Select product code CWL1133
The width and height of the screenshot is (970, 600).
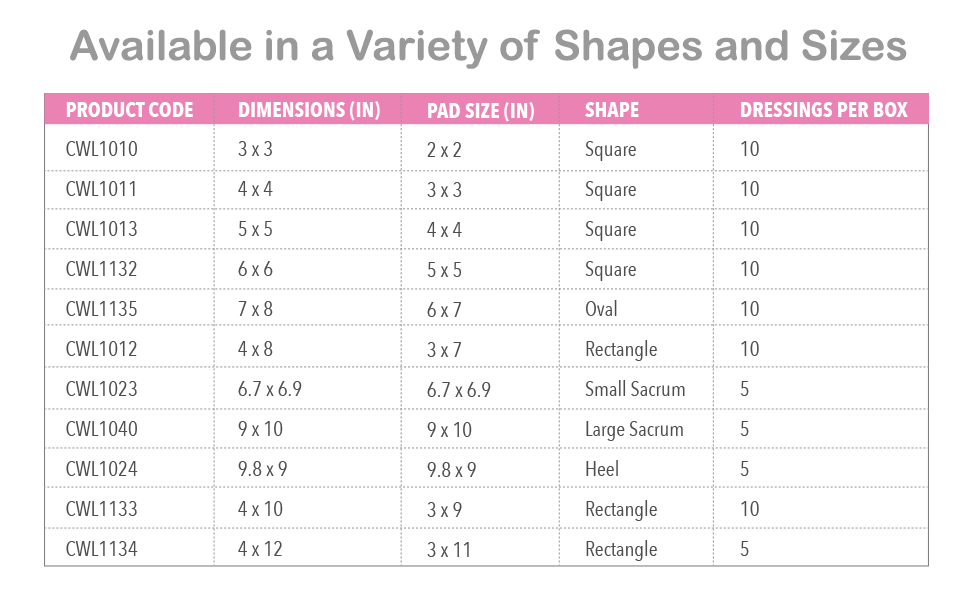coord(101,510)
